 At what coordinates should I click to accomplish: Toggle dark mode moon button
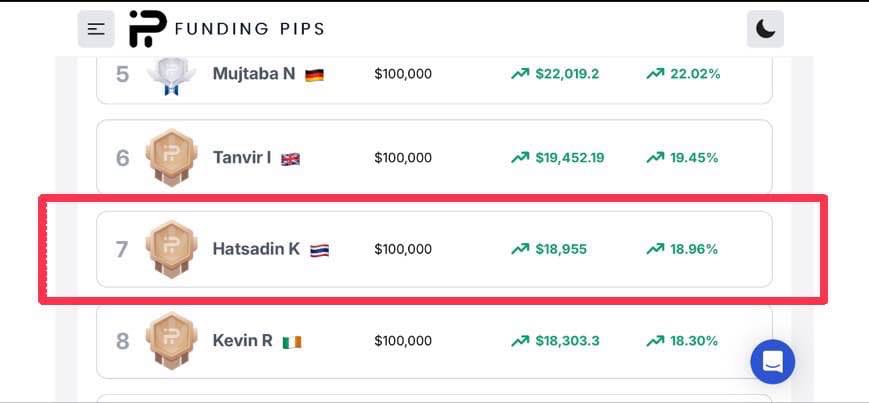click(x=765, y=29)
